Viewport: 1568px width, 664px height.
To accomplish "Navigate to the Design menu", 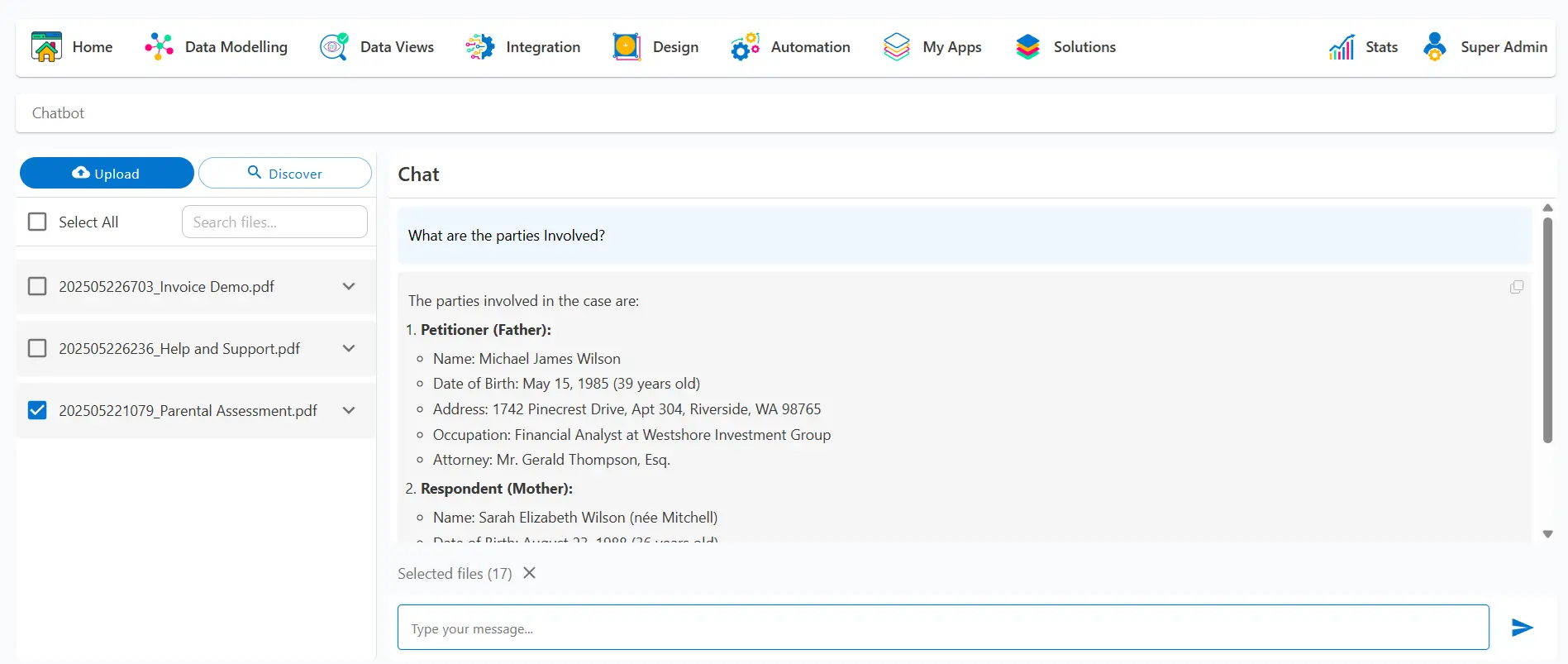I will click(675, 47).
